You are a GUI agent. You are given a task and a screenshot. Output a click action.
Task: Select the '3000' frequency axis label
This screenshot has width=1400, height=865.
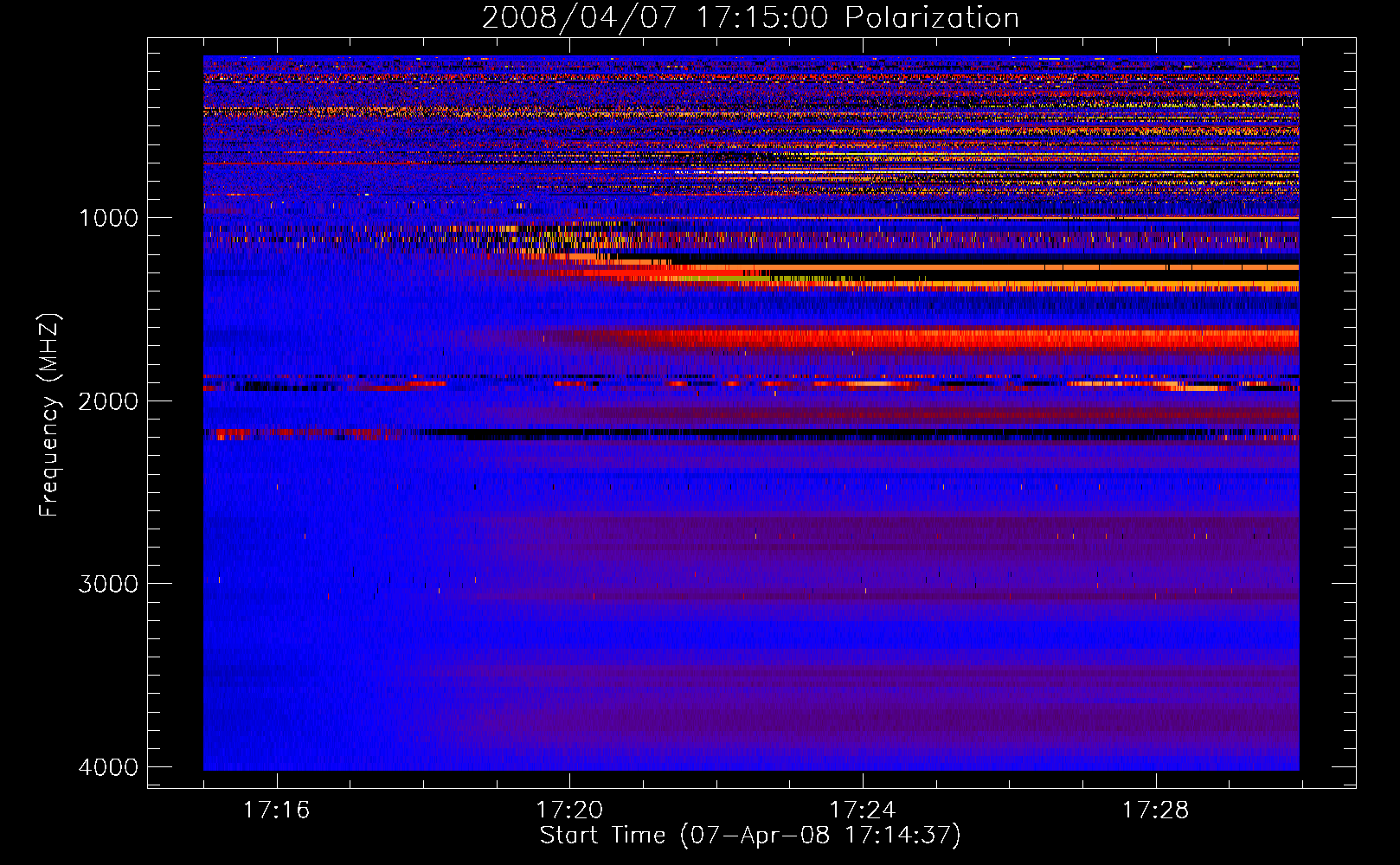pyautogui.click(x=108, y=584)
